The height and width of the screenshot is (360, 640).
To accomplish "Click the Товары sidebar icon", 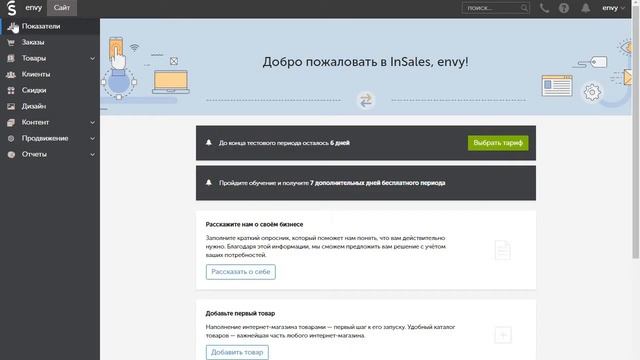I will [11, 58].
